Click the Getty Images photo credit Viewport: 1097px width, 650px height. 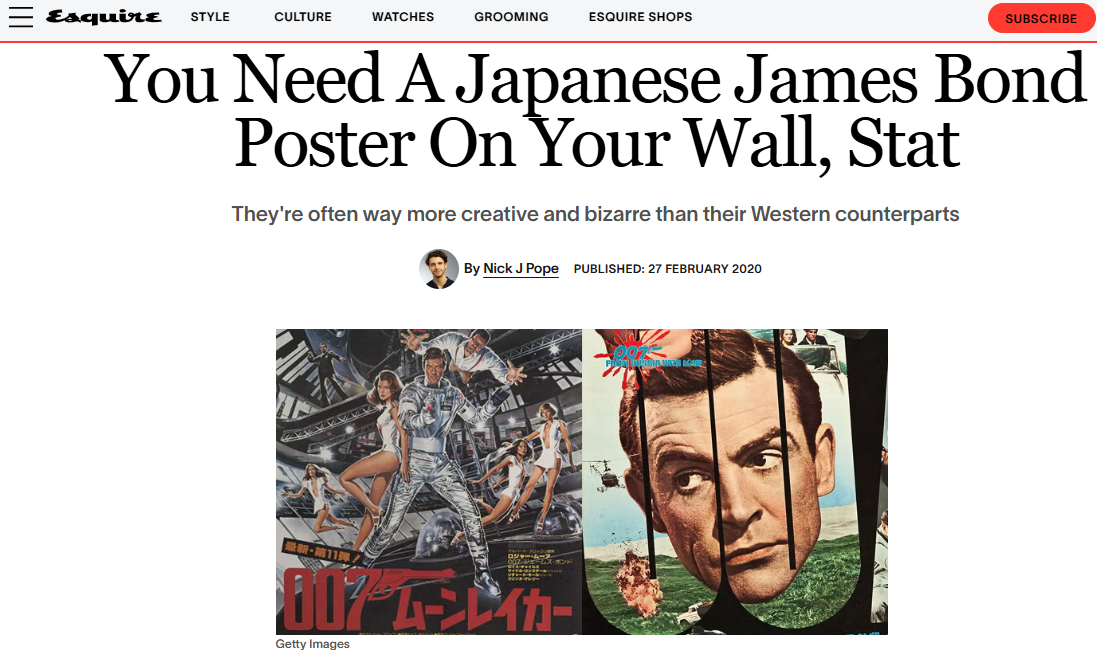click(312, 644)
